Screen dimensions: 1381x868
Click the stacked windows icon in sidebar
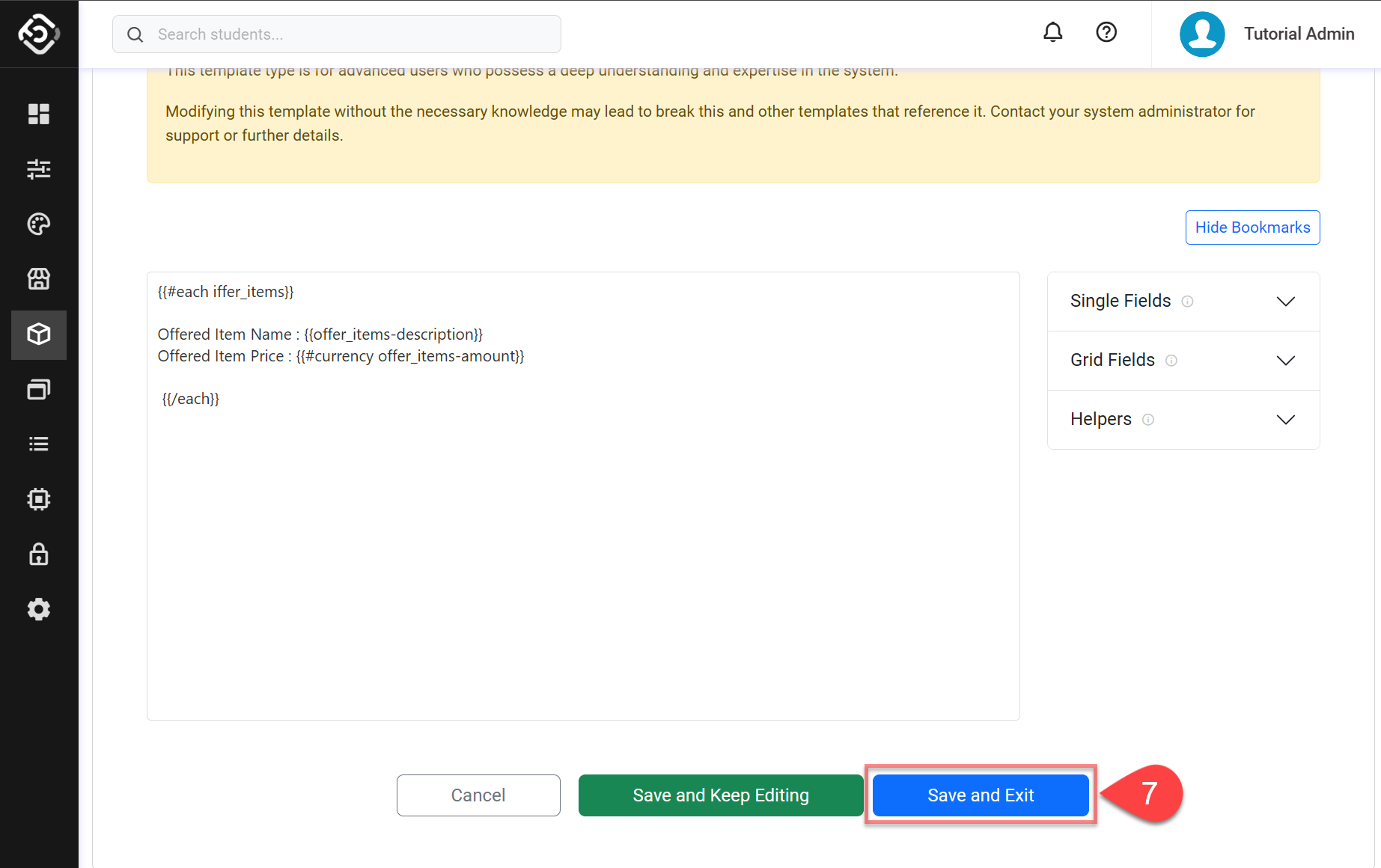39,389
